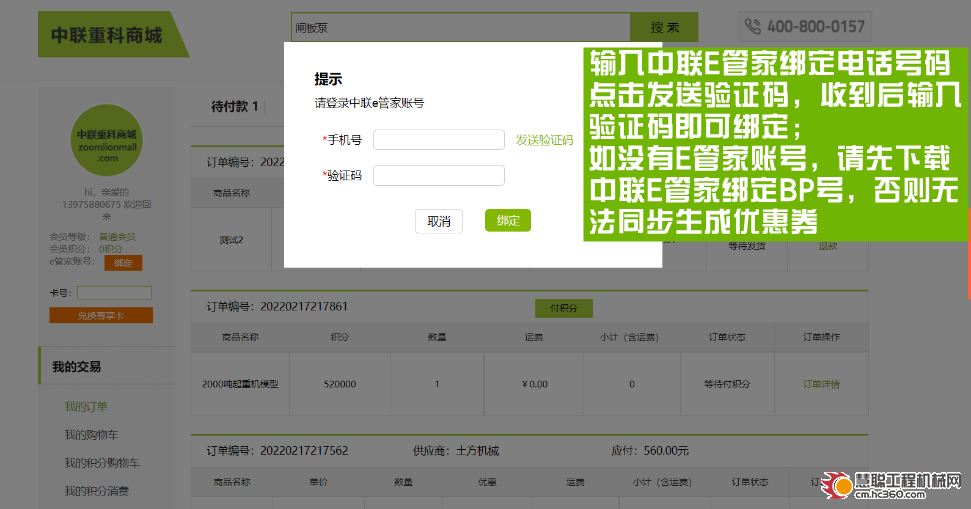This screenshot has width=971, height=509.
Task: Click the 0积分 member points link
Action: click(x=111, y=249)
